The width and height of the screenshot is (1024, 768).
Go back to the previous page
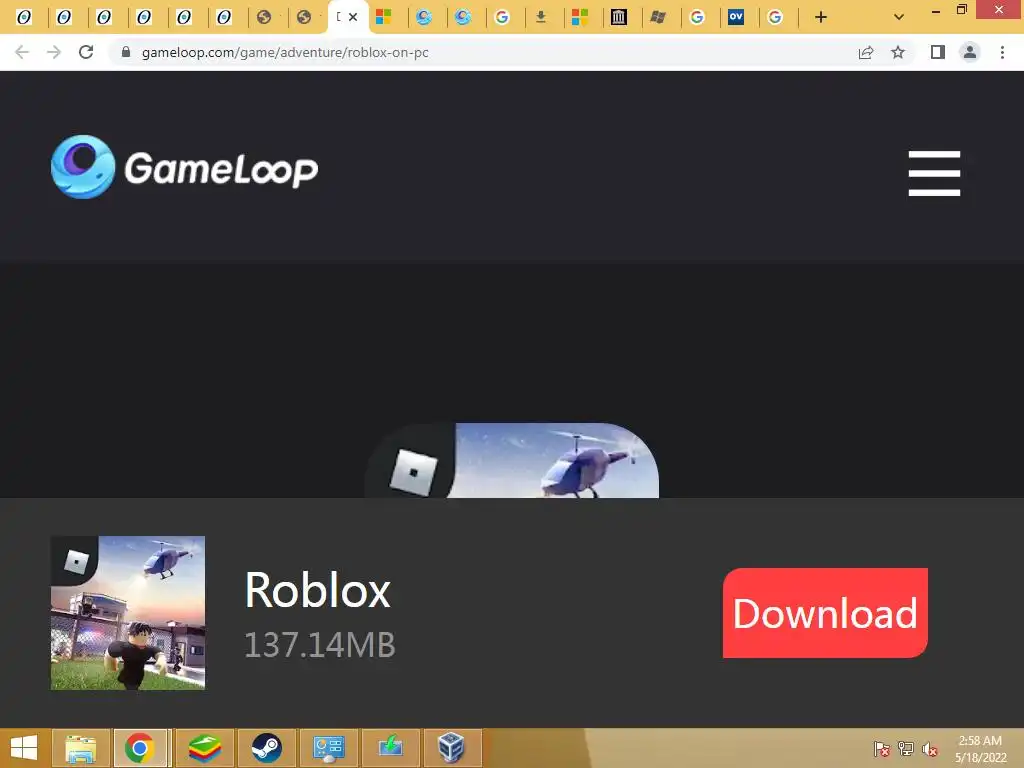[22, 52]
